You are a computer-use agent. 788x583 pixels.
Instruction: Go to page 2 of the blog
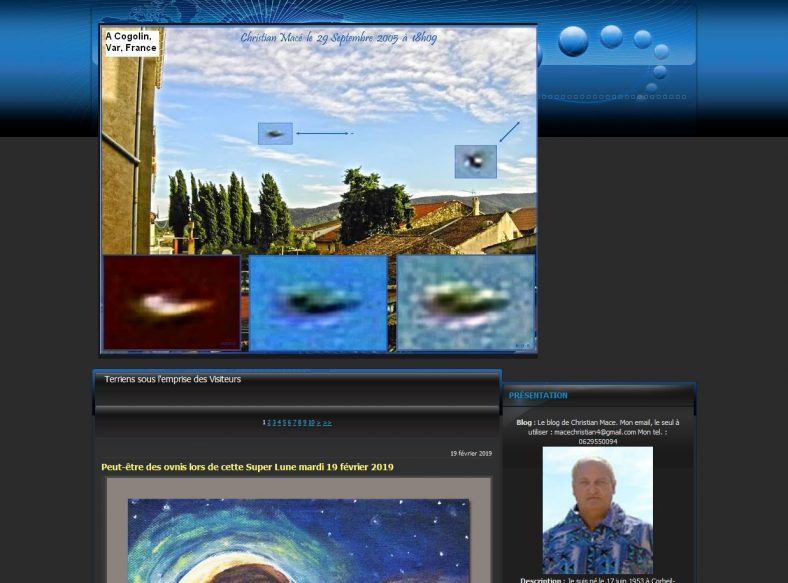(x=269, y=423)
